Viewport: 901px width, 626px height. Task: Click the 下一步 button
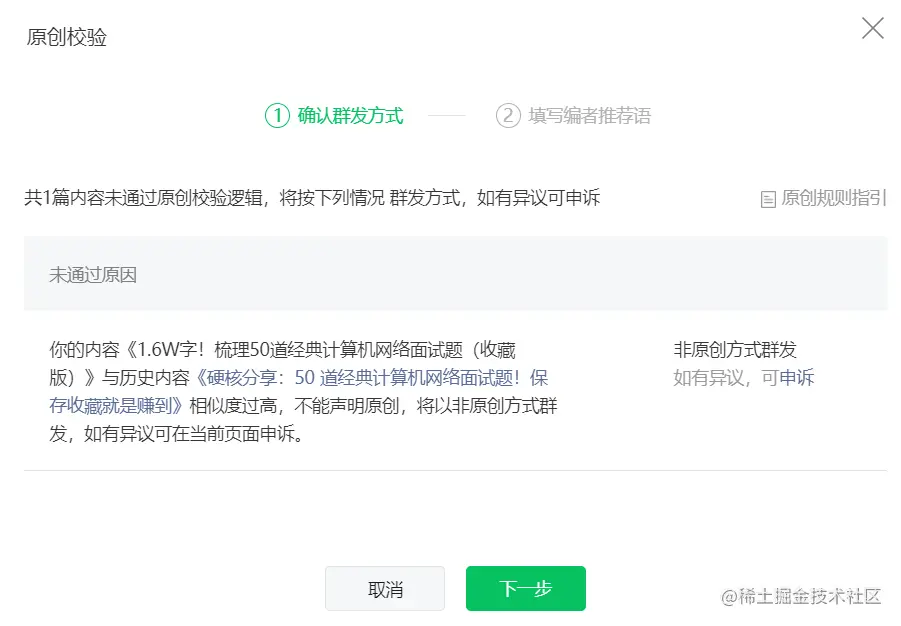click(526, 588)
